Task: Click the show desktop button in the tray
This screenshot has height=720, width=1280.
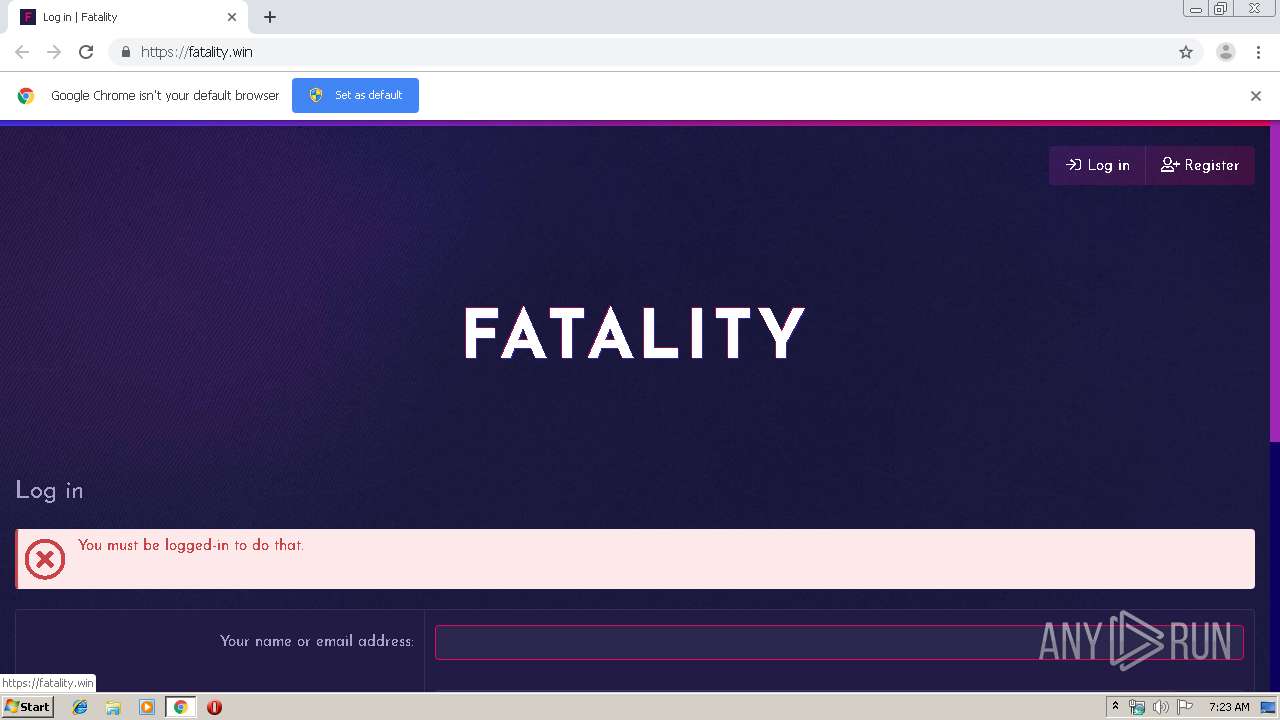Action: (1268, 707)
